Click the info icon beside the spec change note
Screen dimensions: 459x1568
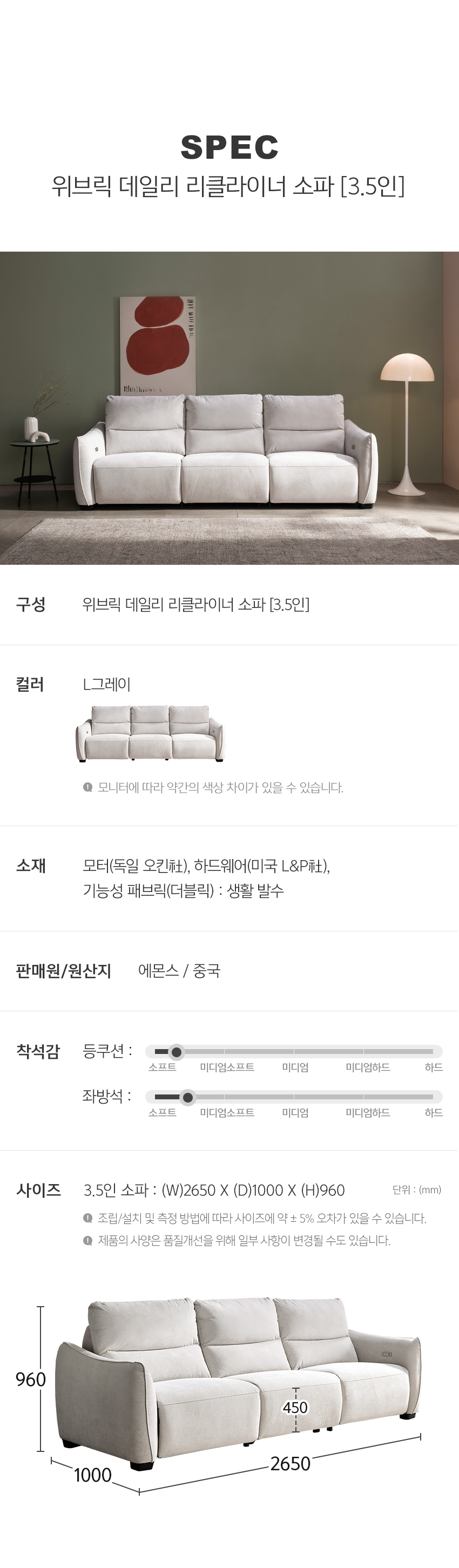coord(87,1240)
